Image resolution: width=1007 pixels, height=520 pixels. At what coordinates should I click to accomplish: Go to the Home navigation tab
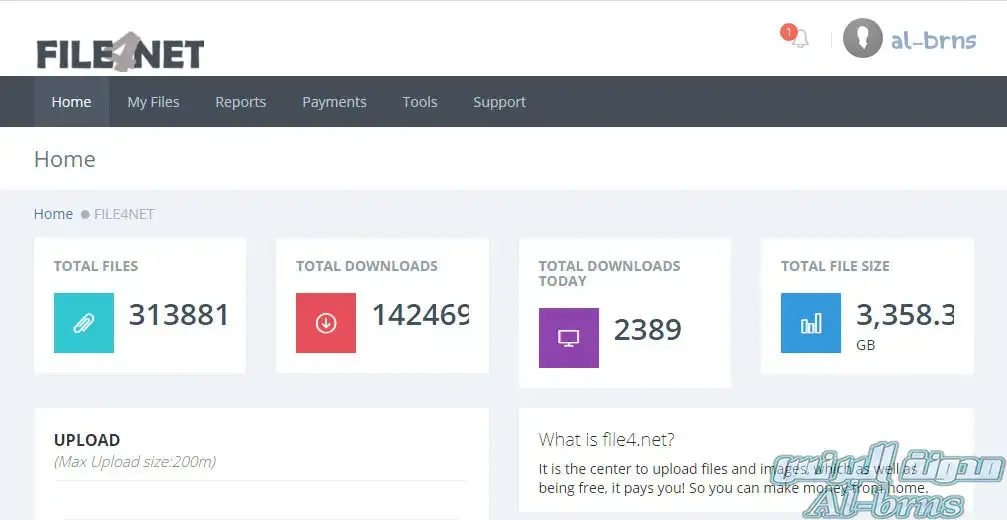pyautogui.click(x=71, y=101)
